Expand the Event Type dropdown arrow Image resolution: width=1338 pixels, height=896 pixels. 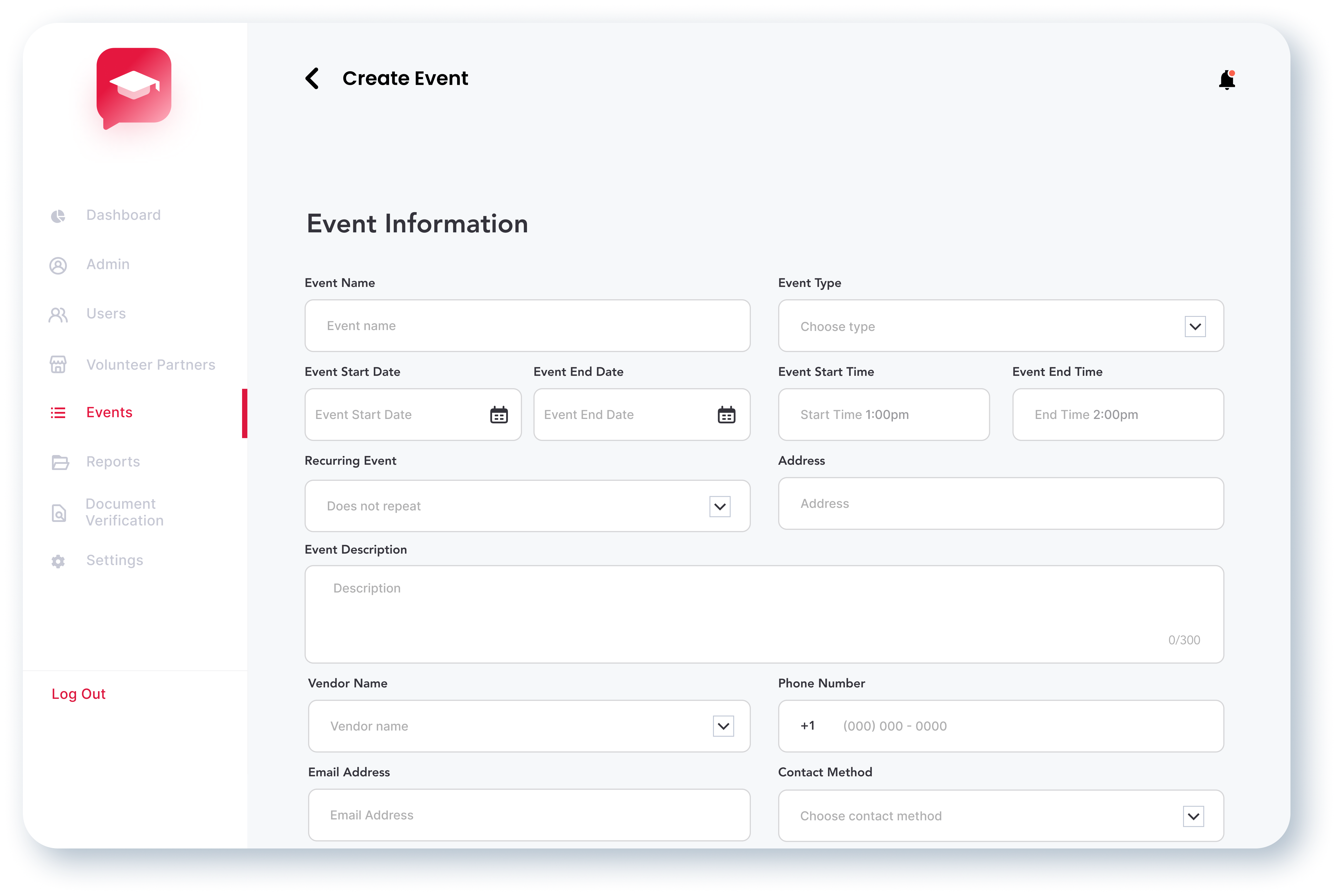[1195, 327]
